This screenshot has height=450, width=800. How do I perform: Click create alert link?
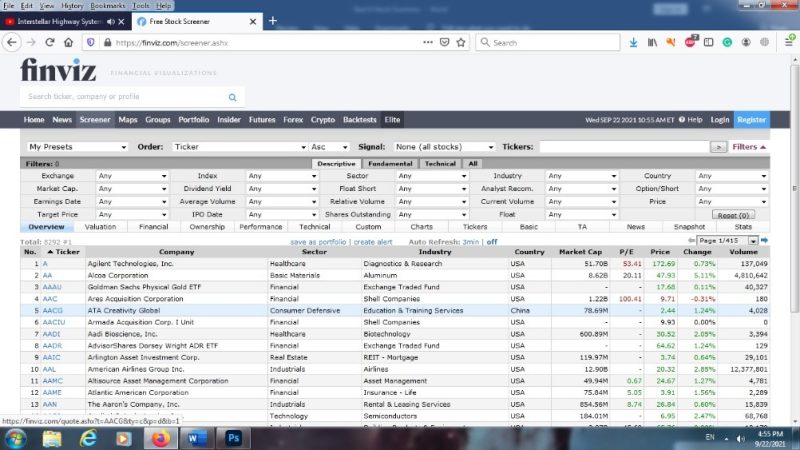(x=373, y=242)
